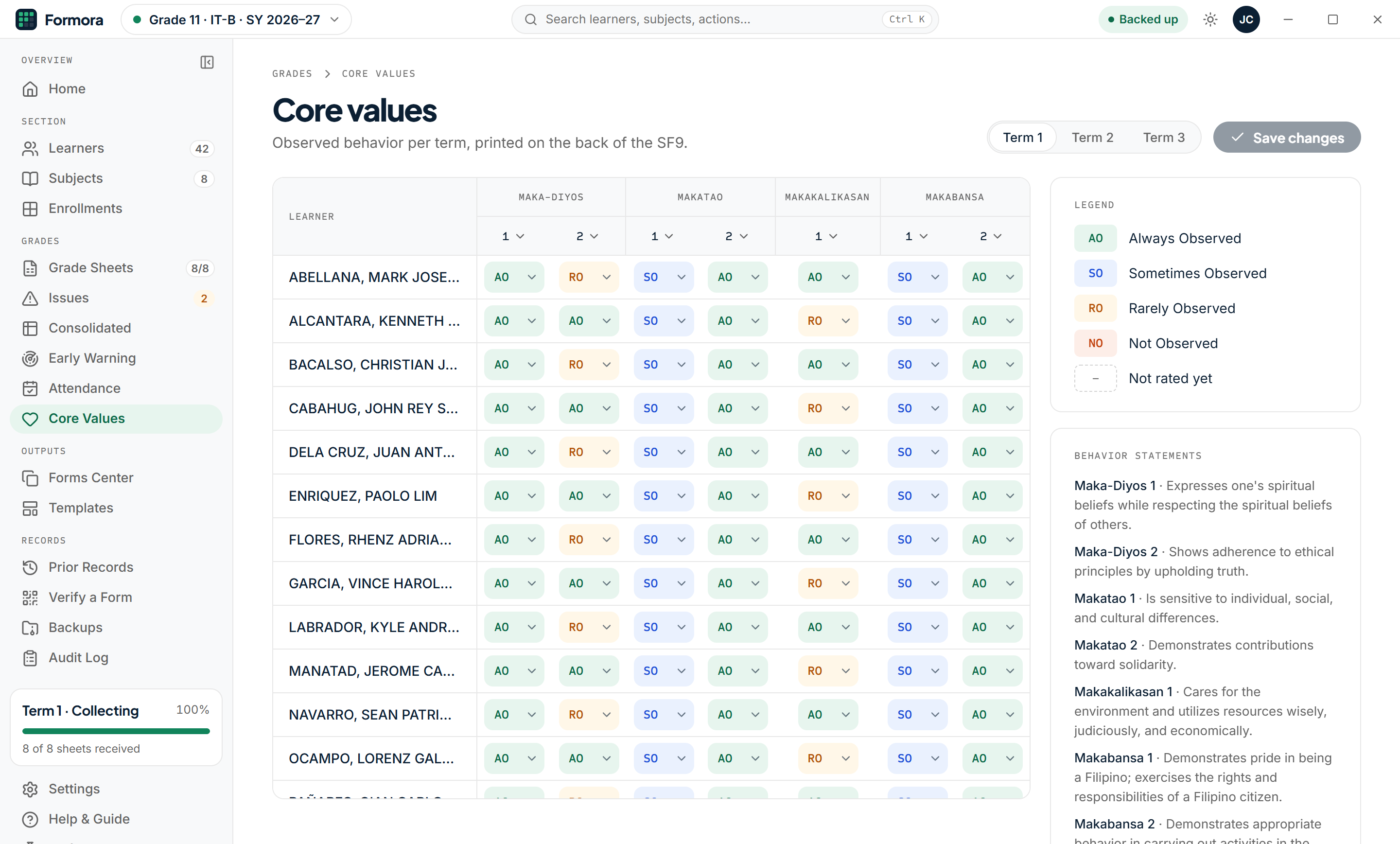This screenshot has width=1400, height=844.
Task: Toggle the light/dark theme sun icon
Action: (x=1210, y=19)
